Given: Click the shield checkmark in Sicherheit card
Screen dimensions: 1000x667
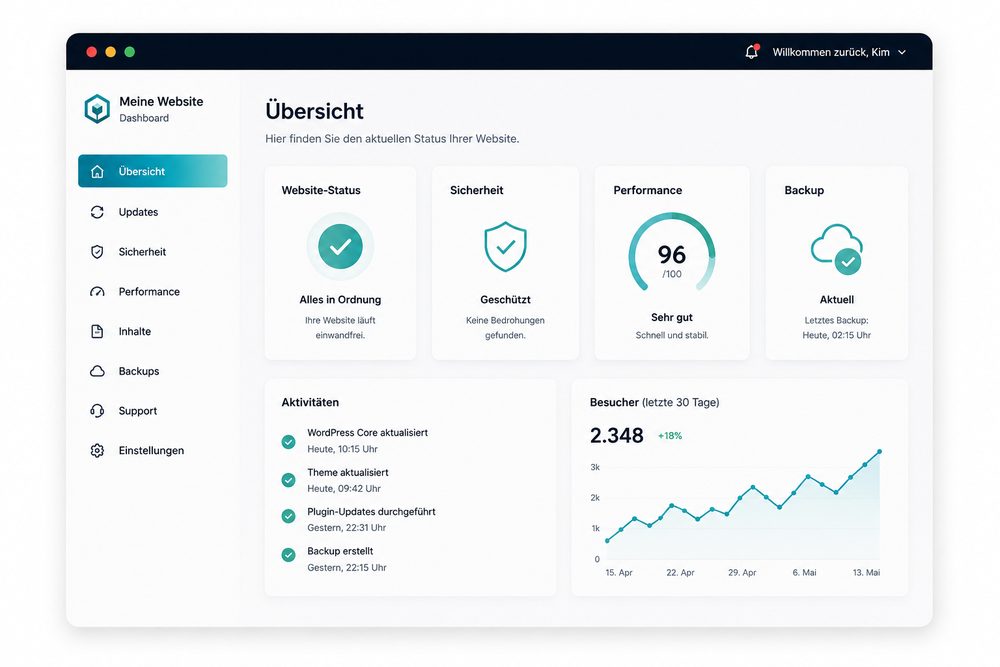Looking at the screenshot, I should 505,246.
